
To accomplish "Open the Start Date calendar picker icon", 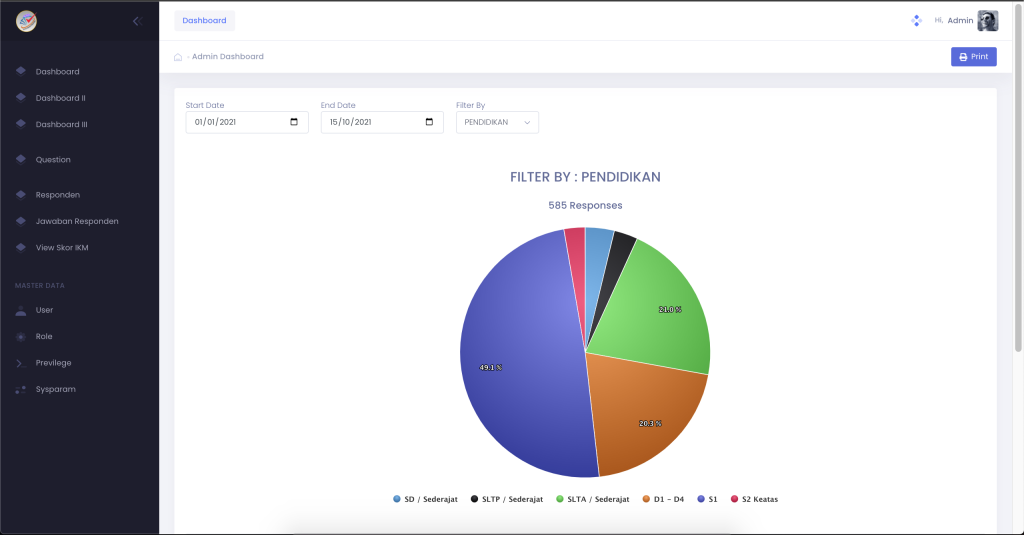I will pyautogui.click(x=294, y=122).
